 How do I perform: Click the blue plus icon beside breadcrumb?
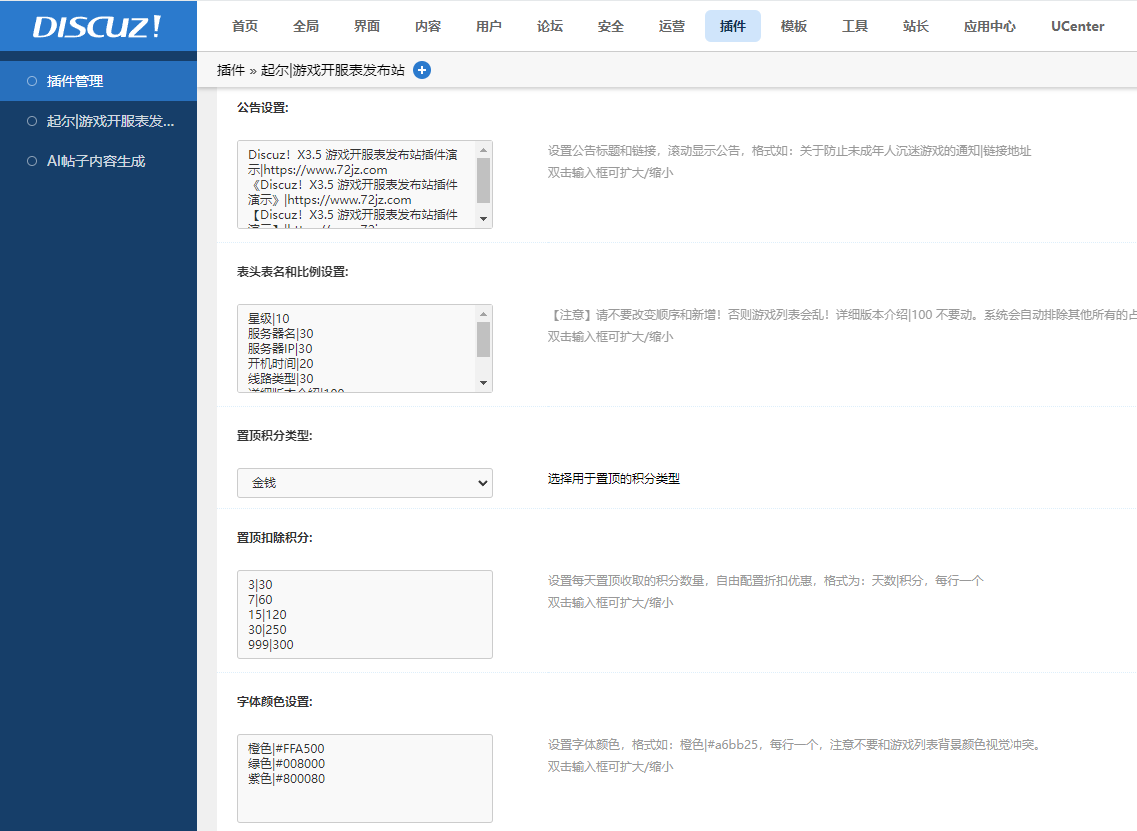[x=421, y=70]
